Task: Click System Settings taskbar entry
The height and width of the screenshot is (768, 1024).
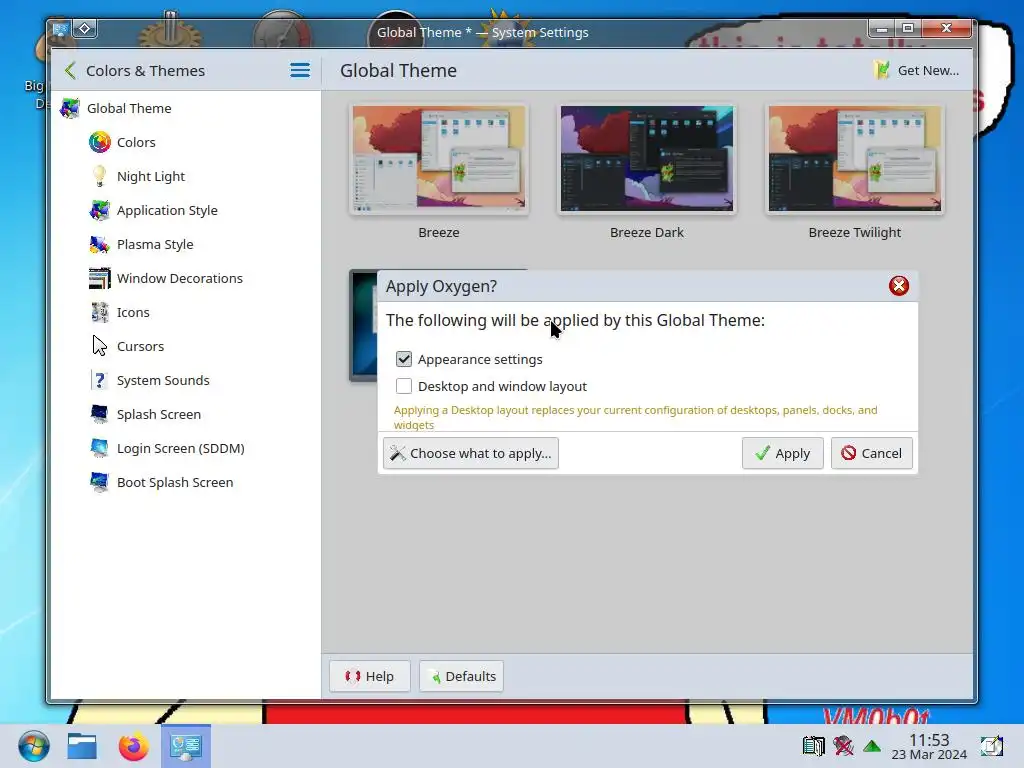Action: pos(185,746)
